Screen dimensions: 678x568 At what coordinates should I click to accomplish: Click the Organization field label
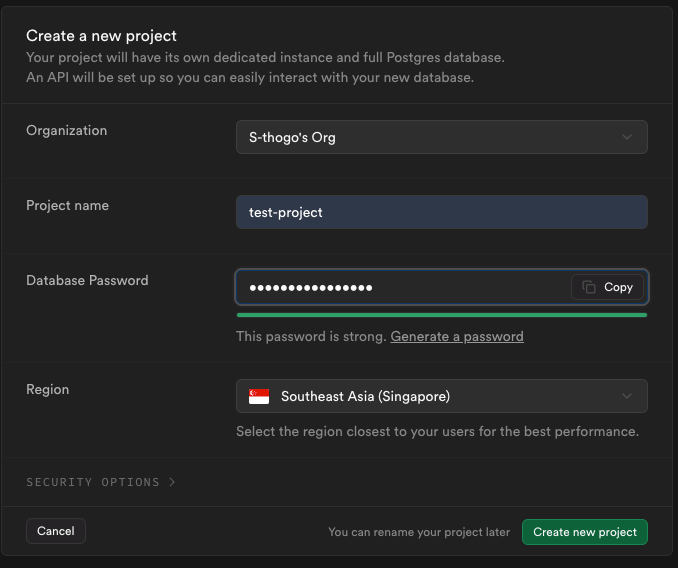pos(67,131)
